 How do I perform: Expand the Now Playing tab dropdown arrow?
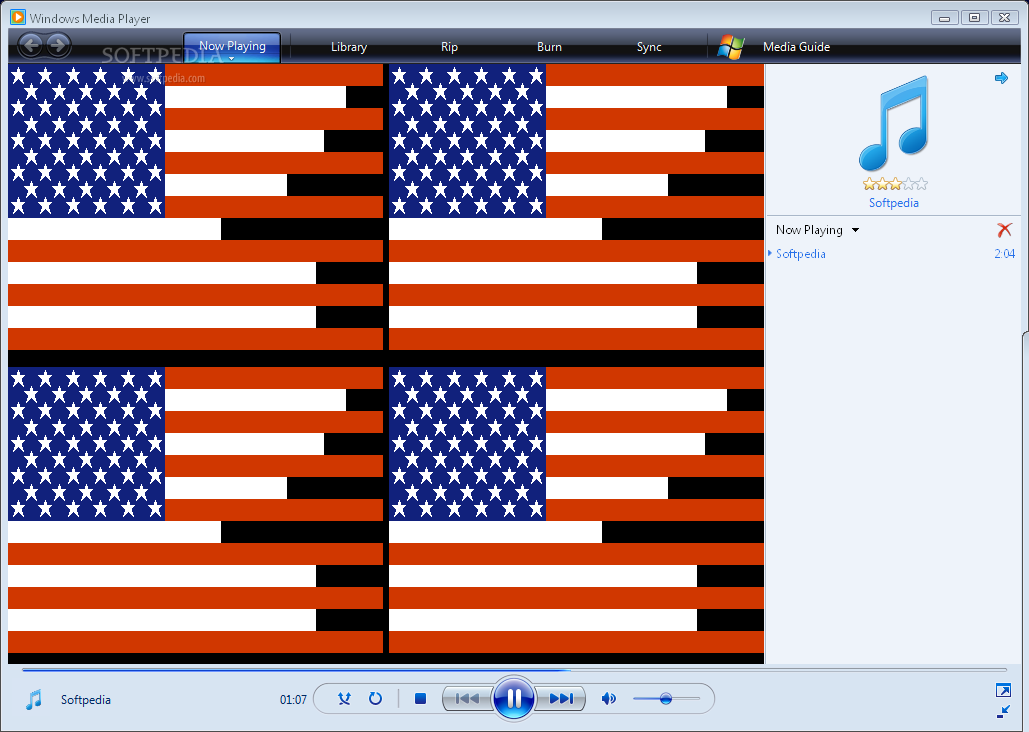pos(232,59)
